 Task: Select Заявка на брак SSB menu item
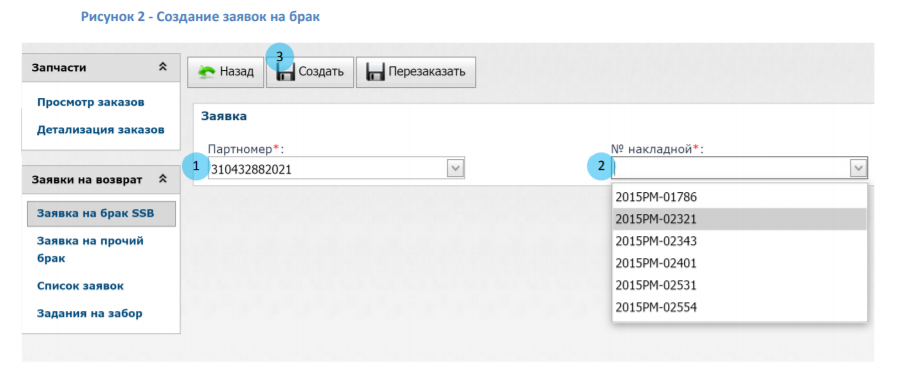101,214
